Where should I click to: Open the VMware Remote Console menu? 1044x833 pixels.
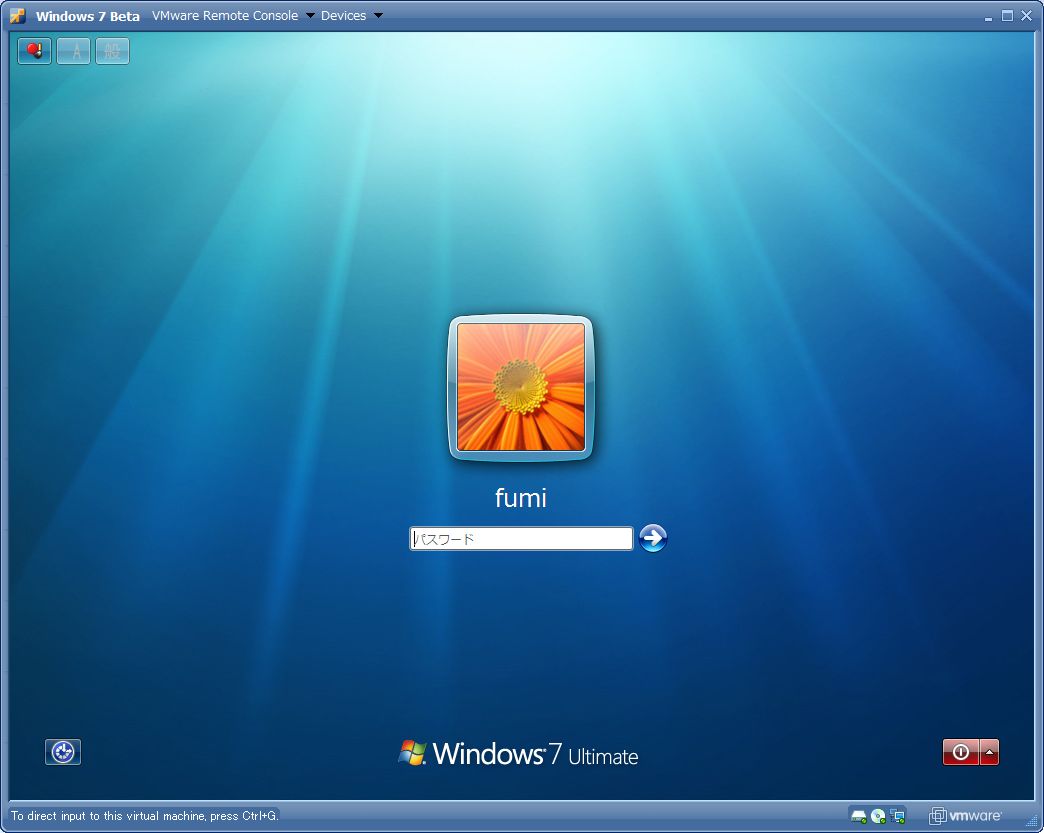tap(232, 15)
